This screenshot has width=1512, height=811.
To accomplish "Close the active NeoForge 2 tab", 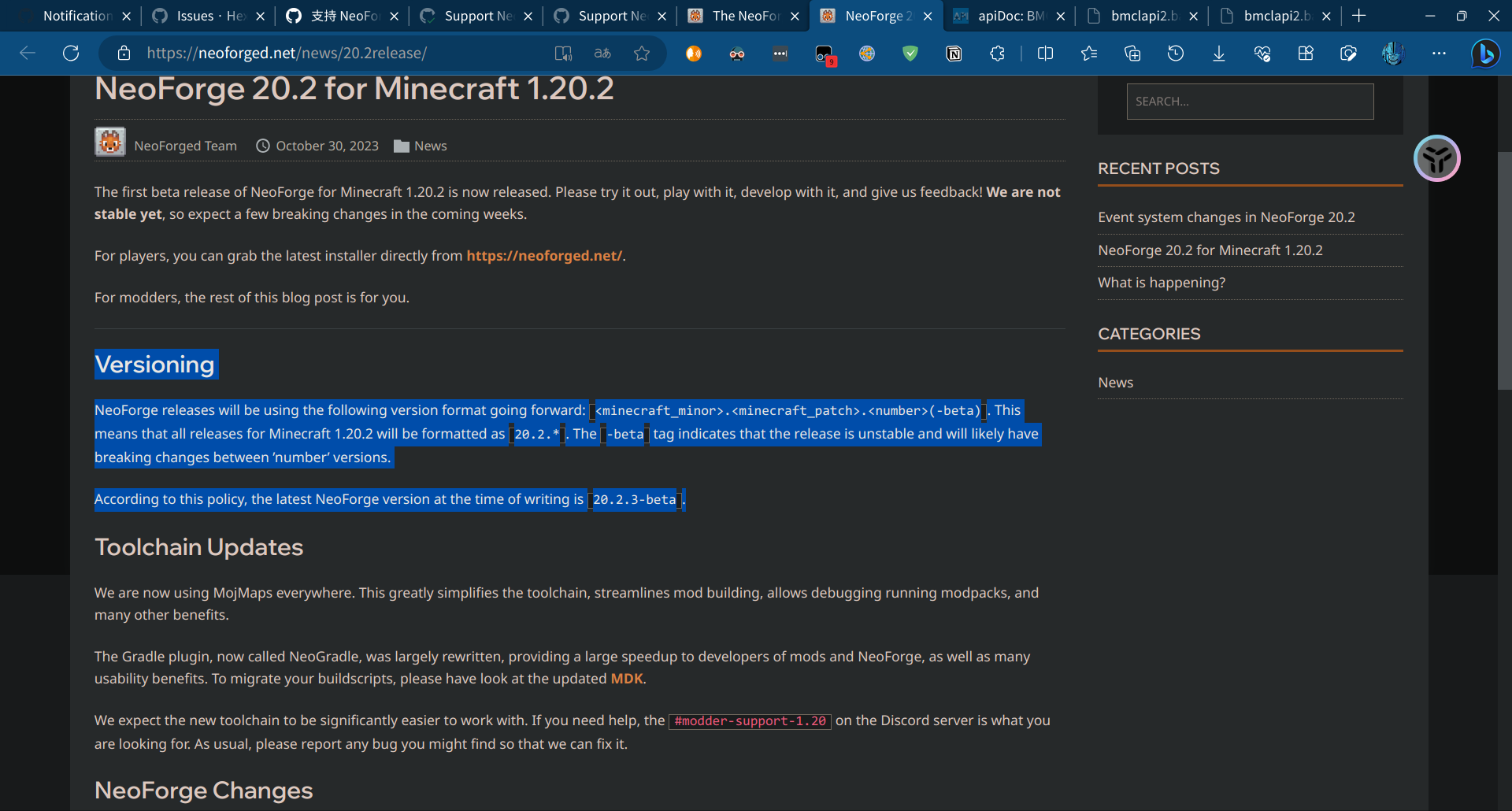I will tap(928, 16).
